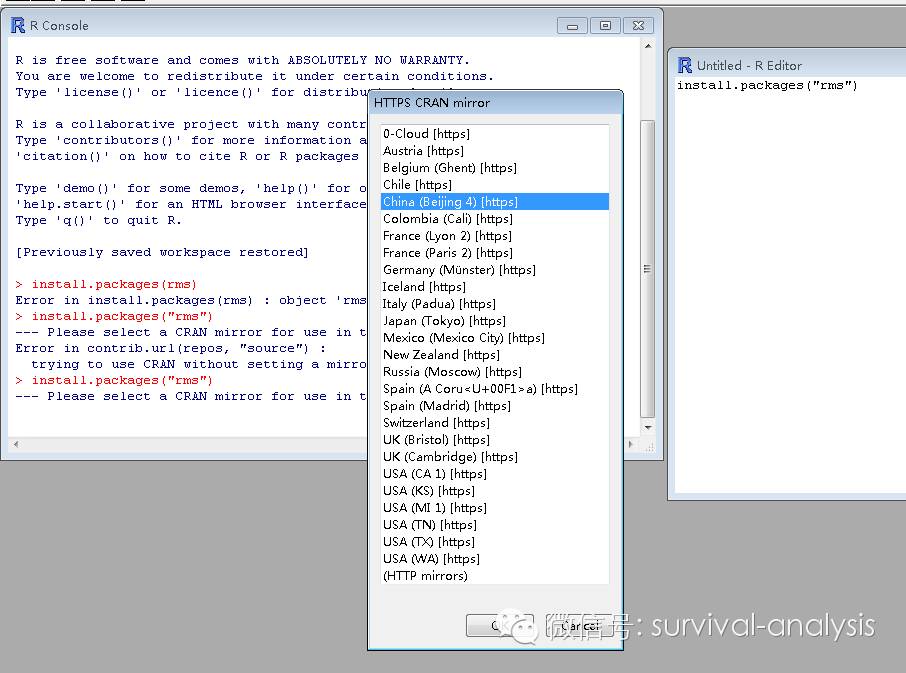Click the last install.packages("rms") console line

tap(121, 380)
